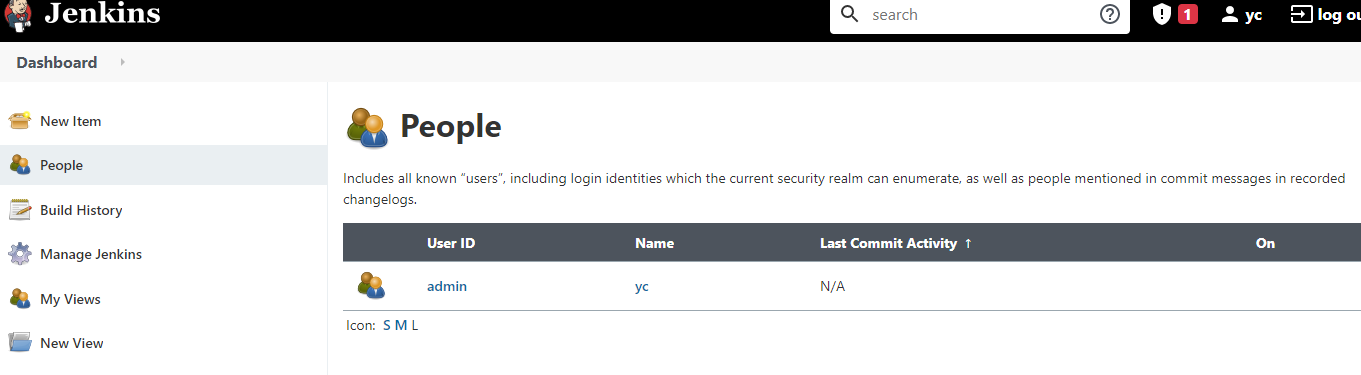The width and height of the screenshot is (1361, 375).
Task: Open the admin user ID link
Action: pyautogui.click(x=447, y=286)
